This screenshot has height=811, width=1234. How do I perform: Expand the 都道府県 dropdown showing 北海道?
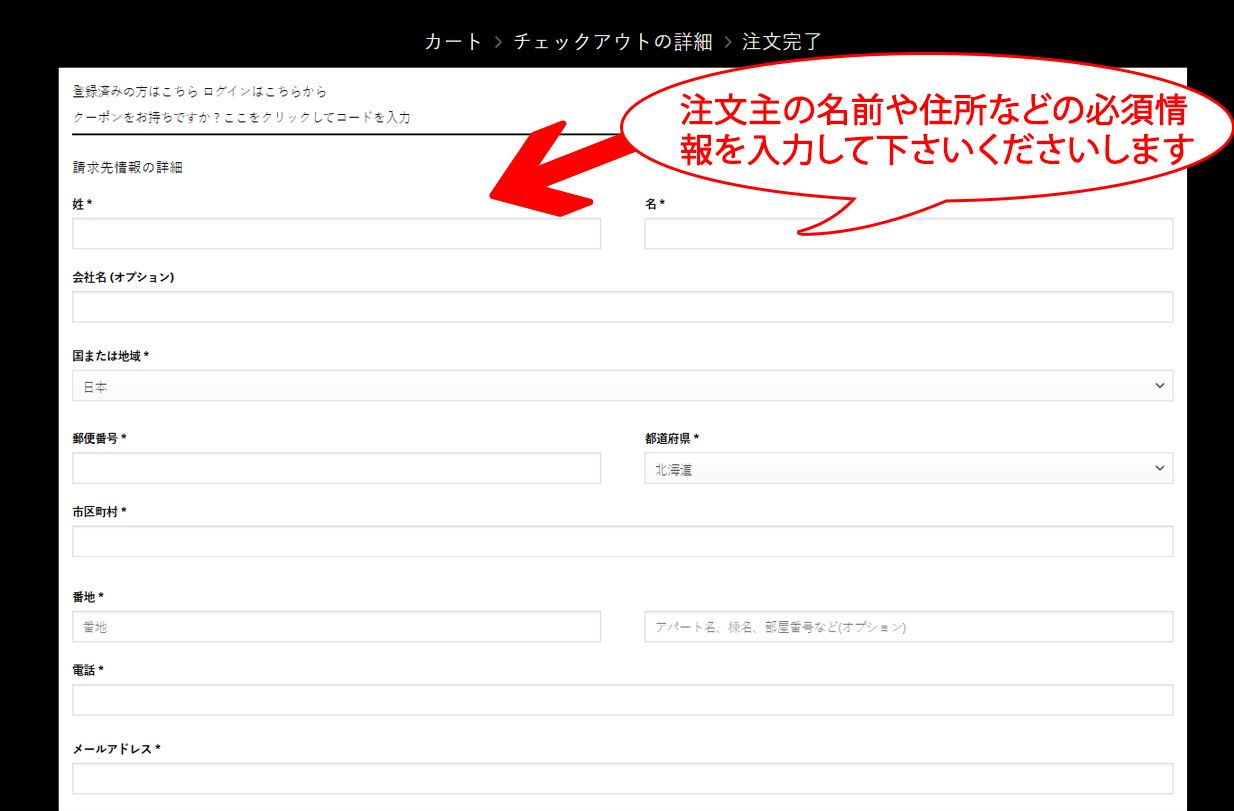click(908, 468)
